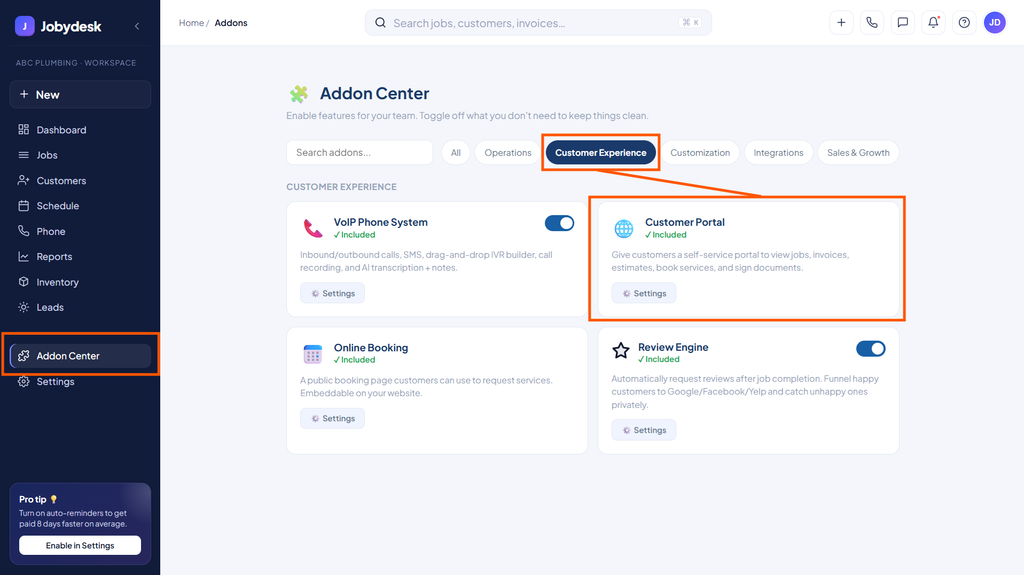Screen dimensions: 1024x575
Task: Open Settings for Online Booking
Action: tap(332, 419)
